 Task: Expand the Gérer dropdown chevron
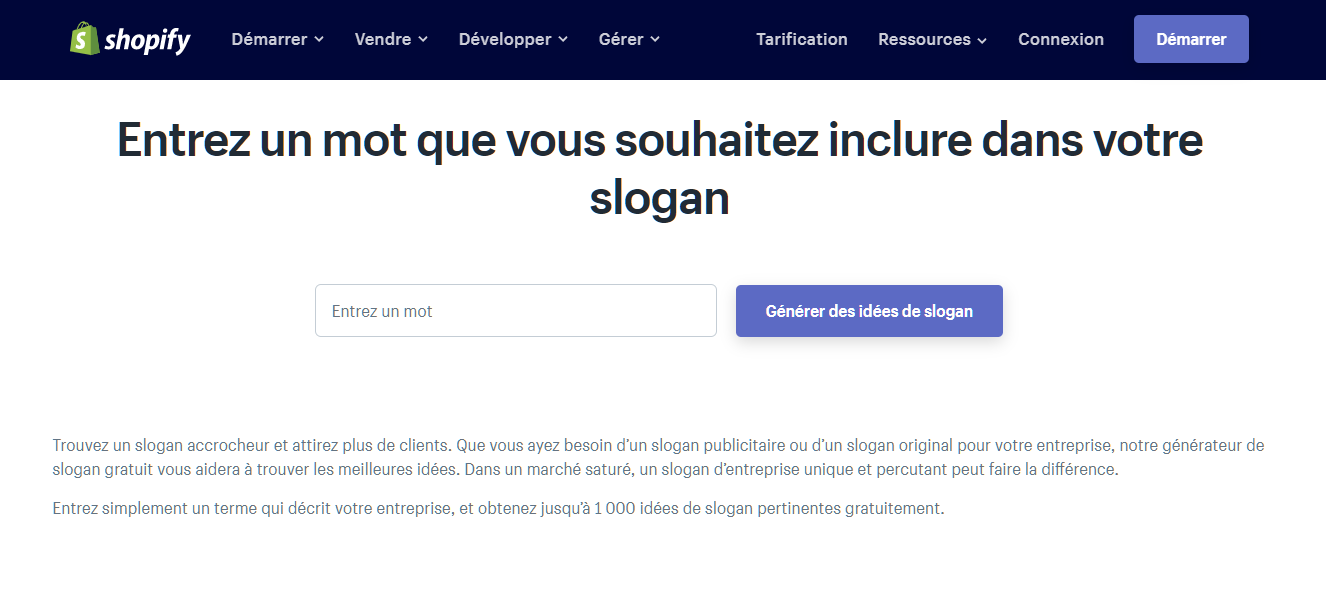654,40
